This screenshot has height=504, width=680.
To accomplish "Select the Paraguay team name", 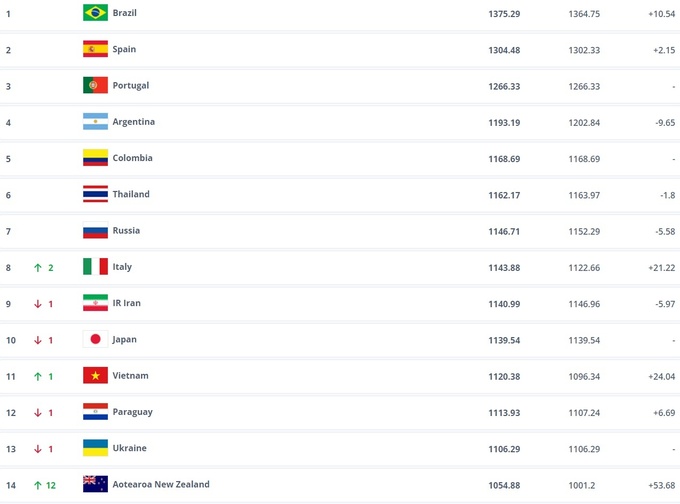I will [x=132, y=412].
